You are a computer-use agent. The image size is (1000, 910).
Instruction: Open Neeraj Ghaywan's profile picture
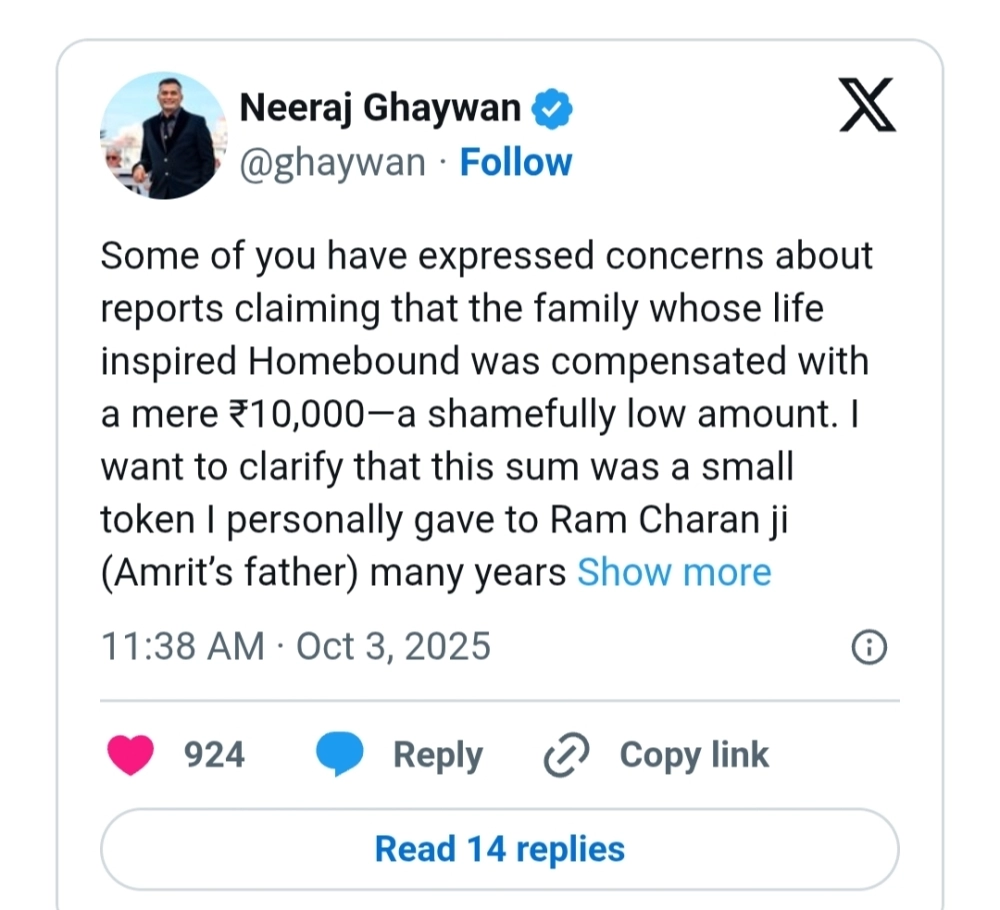tap(163, 136)
